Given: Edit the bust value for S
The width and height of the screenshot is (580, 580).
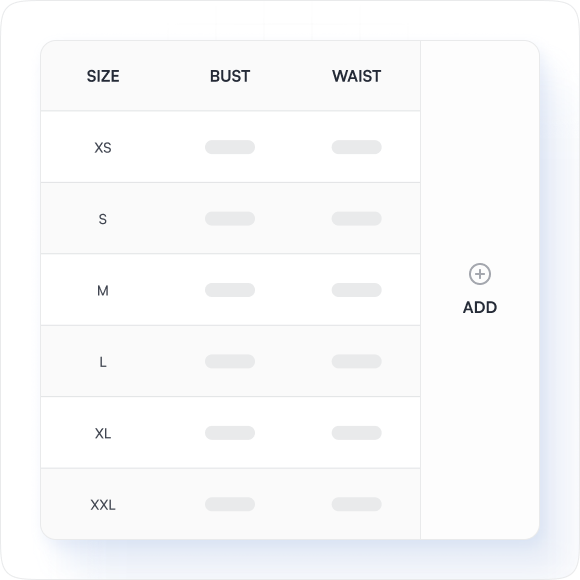Looking at the screenshot, I should tap(230, 218).
